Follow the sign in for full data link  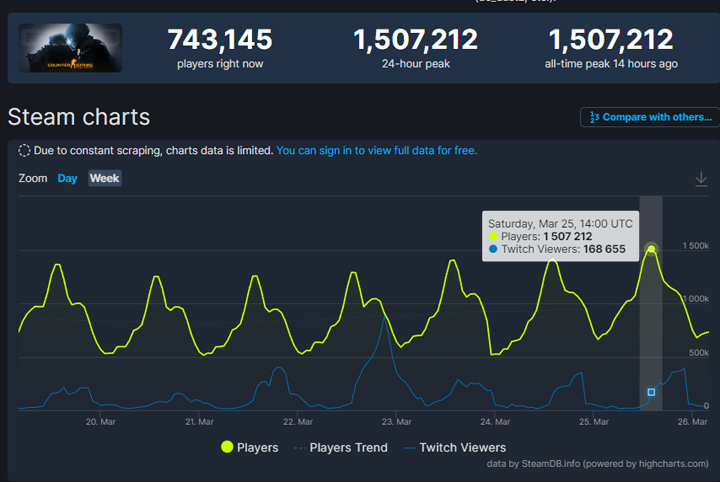[376, 151]
